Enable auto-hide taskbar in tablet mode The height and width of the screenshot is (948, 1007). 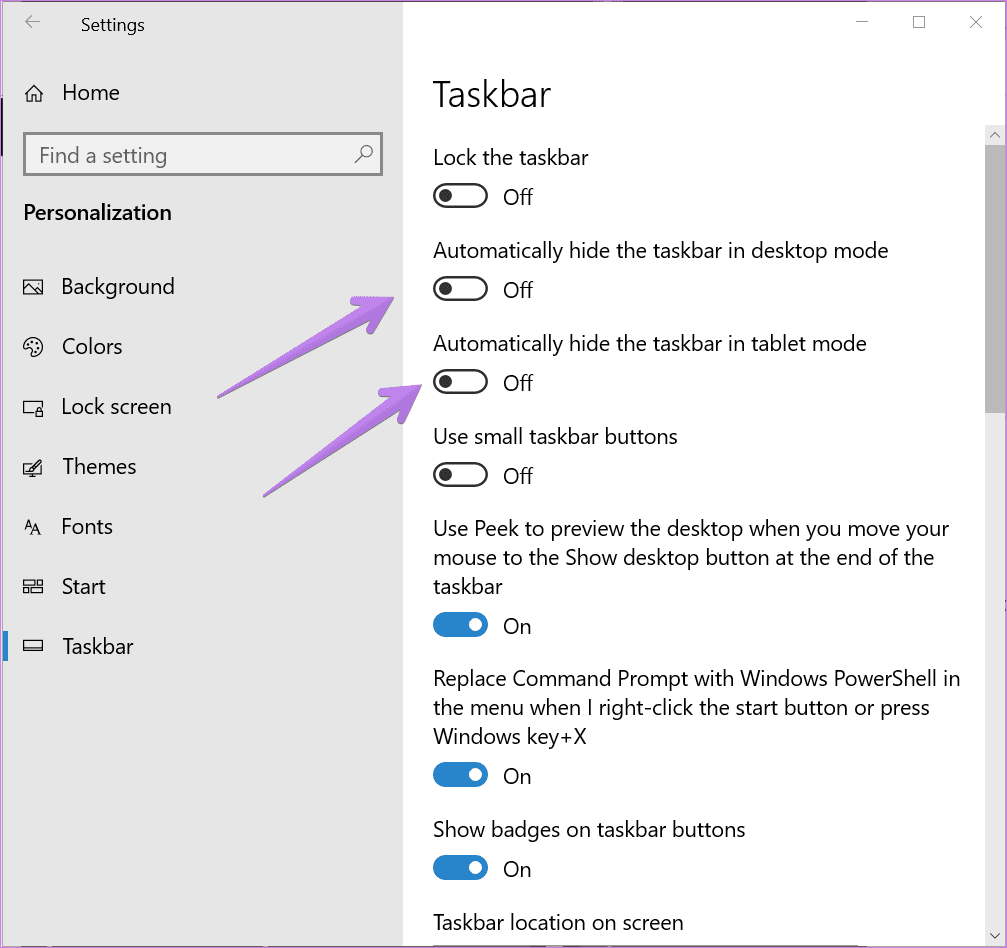tap(460, 382)
